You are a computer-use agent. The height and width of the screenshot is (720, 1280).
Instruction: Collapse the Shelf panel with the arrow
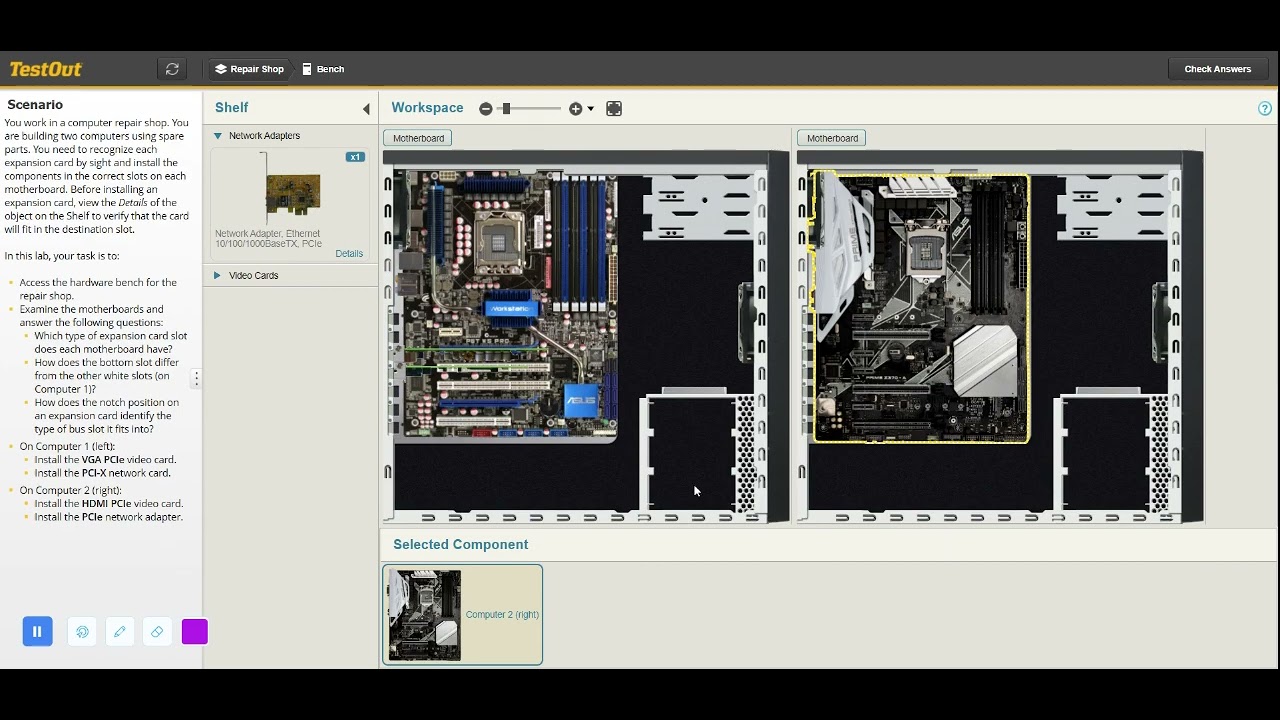click(x=366, y=109)
